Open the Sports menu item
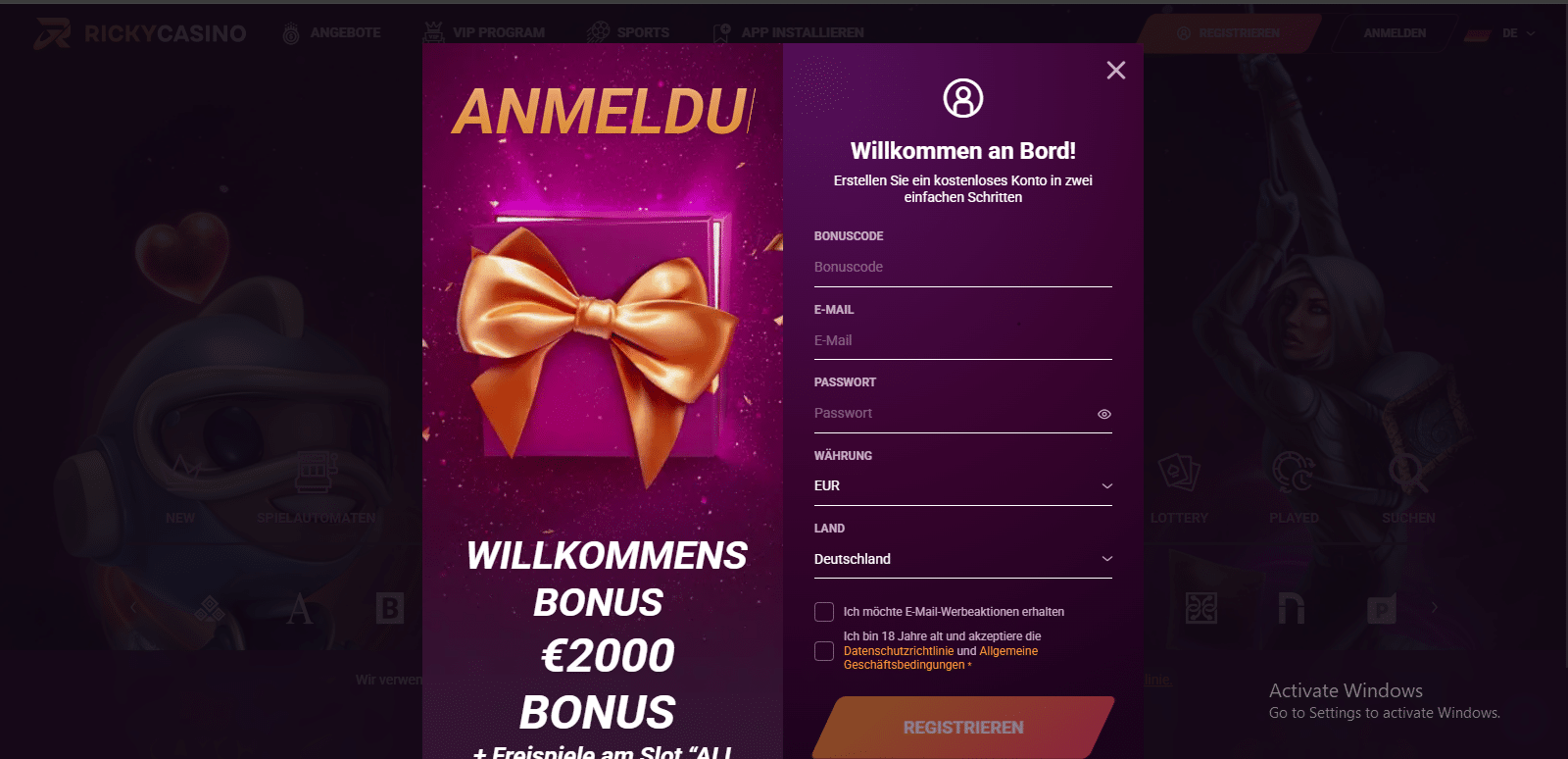The width and height of the screenshot is (1568, 759). point(628,33)
